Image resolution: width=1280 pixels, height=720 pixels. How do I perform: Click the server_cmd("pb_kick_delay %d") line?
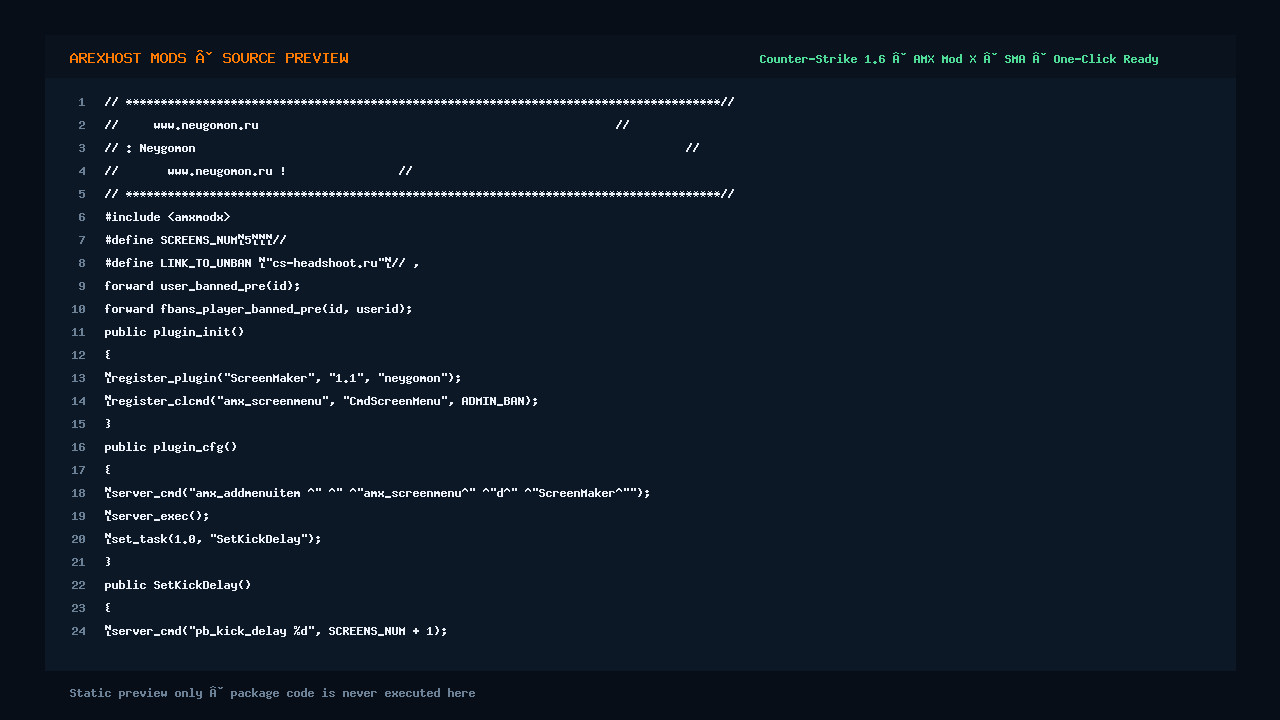276,631
